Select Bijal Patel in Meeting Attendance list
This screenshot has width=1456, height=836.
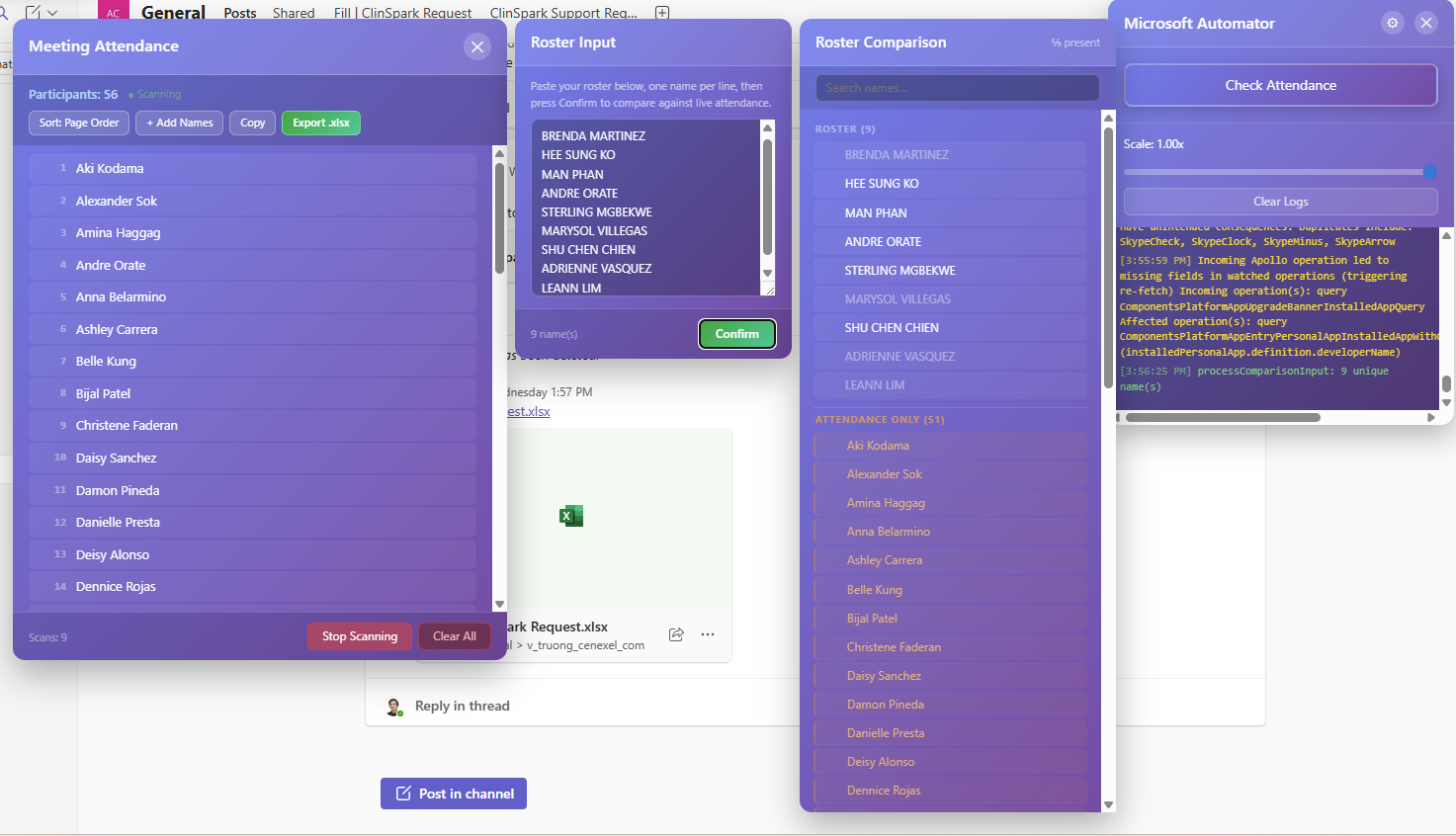[252, 393]
